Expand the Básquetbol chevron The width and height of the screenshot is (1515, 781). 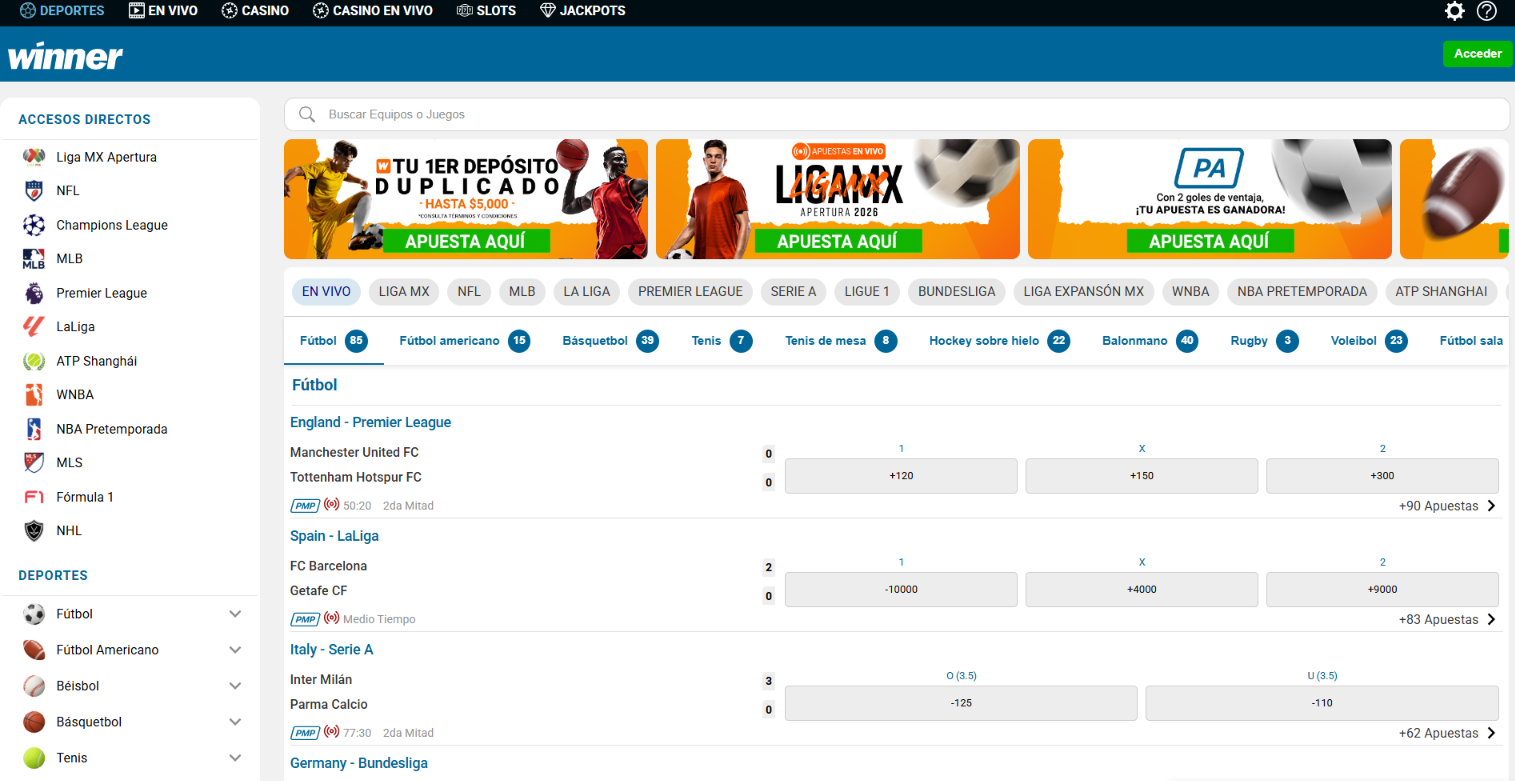235,722
